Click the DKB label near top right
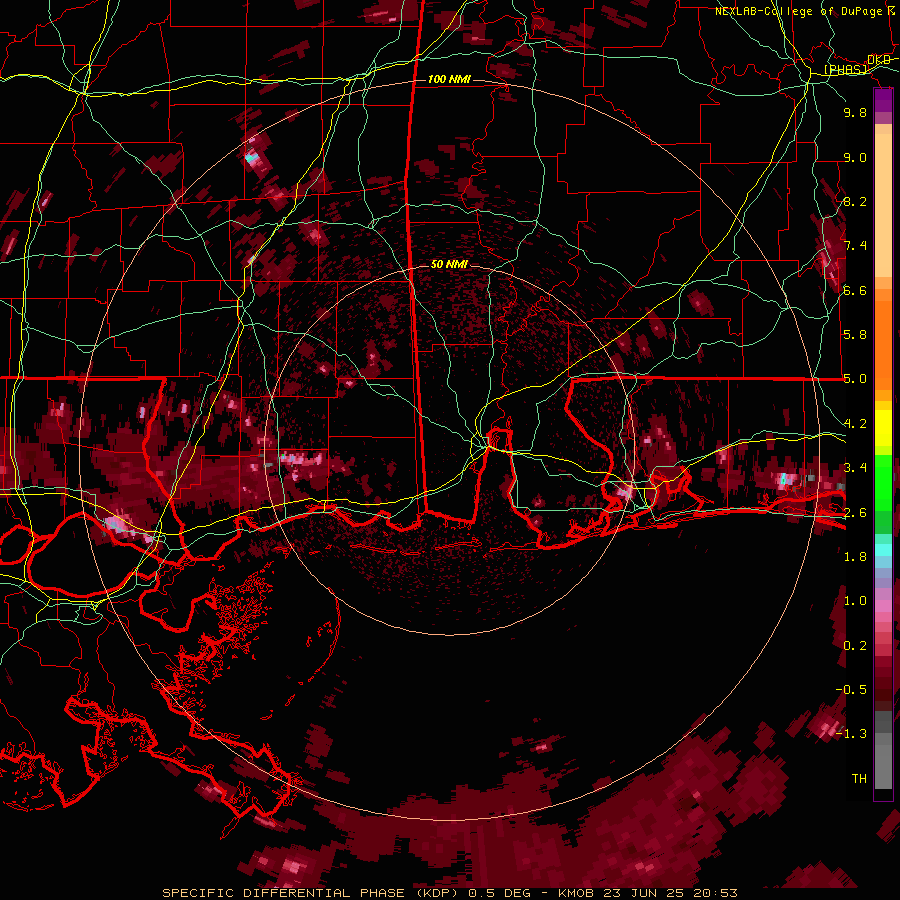 click(879, 60)
